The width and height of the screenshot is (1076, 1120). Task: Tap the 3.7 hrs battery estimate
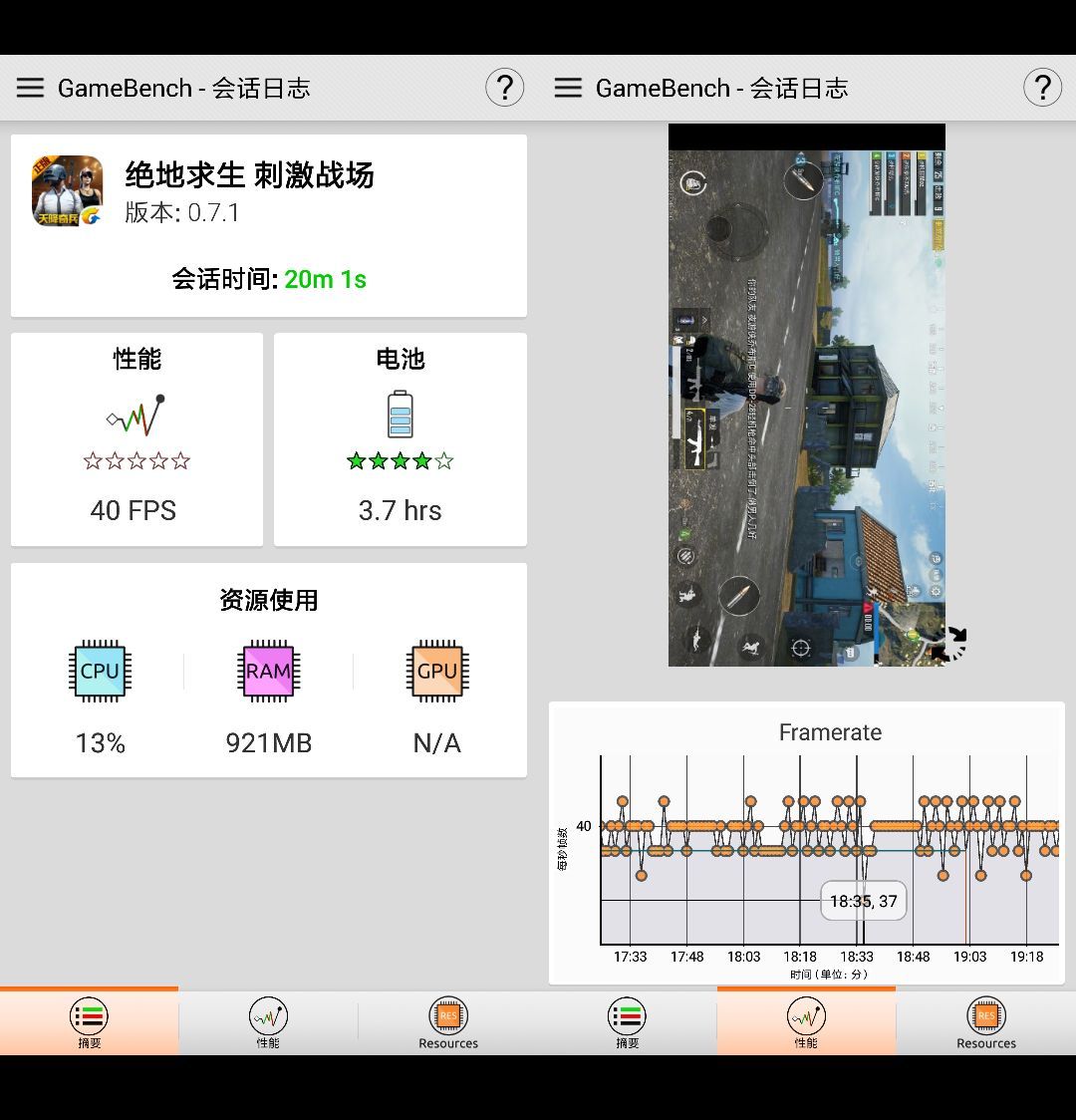coord(400,510)
